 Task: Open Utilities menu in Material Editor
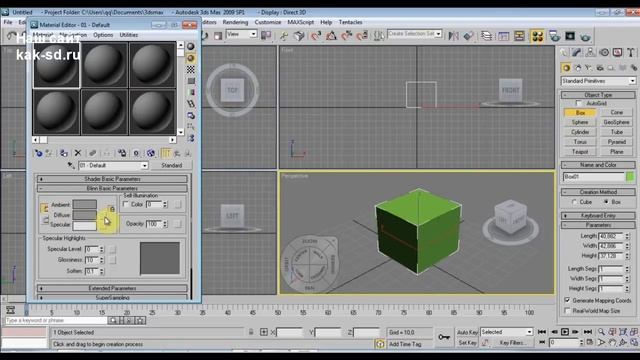tap(129, 35)
